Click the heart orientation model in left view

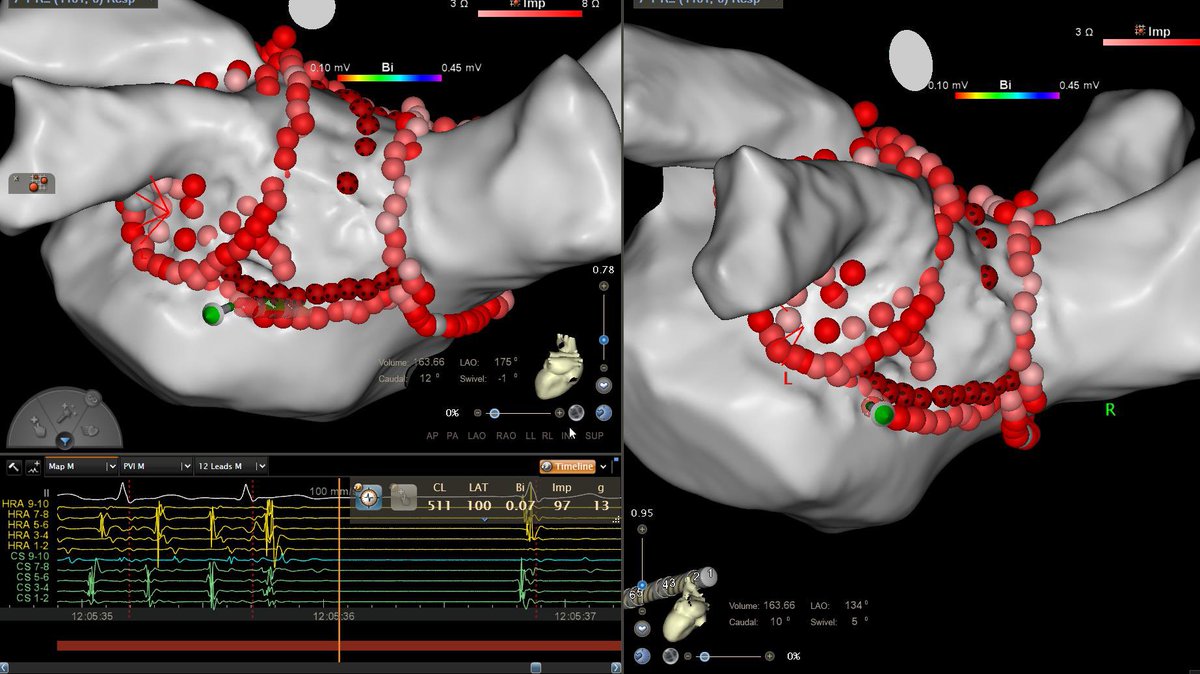pos(559,365)
